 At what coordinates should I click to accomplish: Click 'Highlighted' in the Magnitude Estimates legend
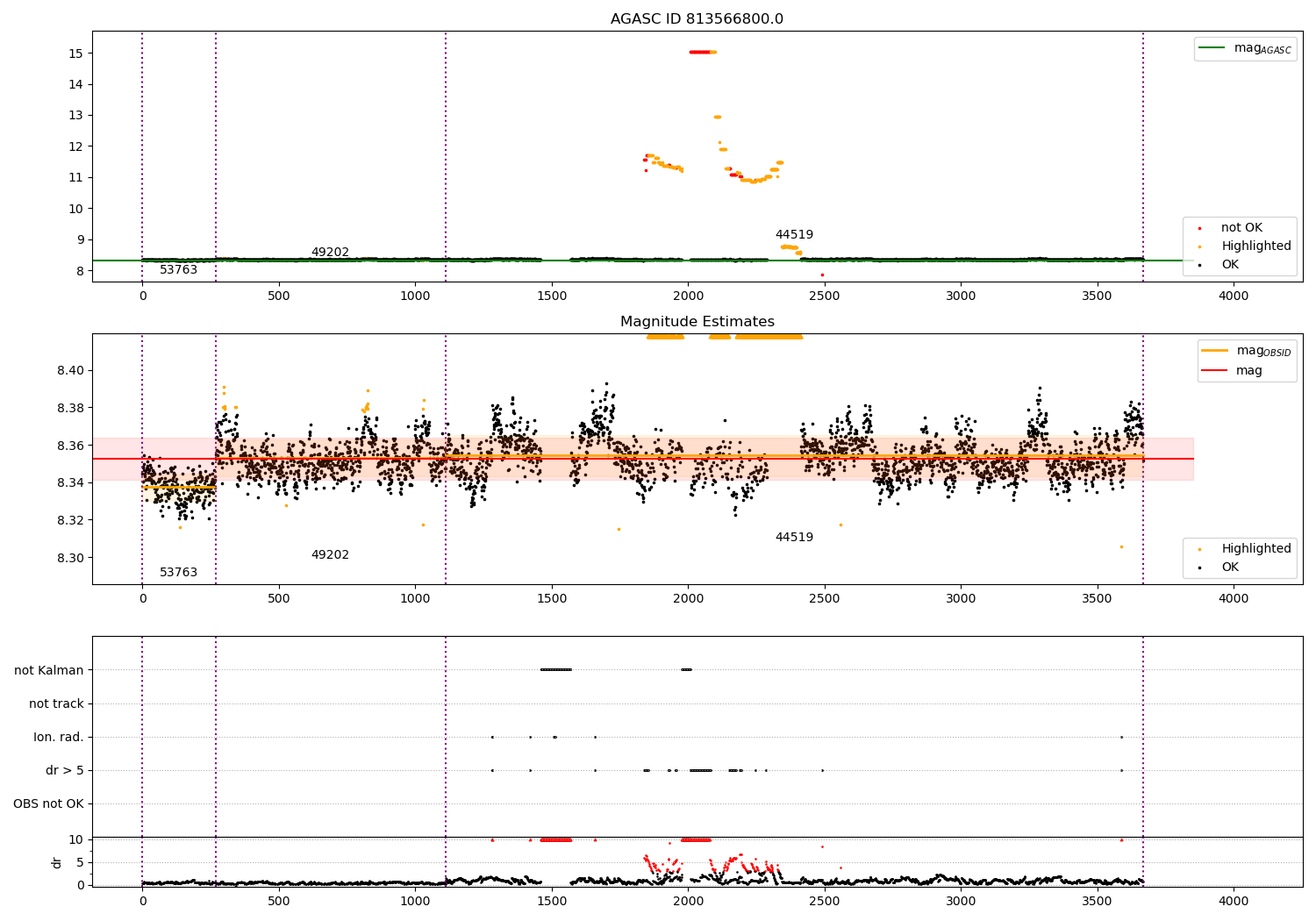pyautogui.click(x=1255, y=549)
